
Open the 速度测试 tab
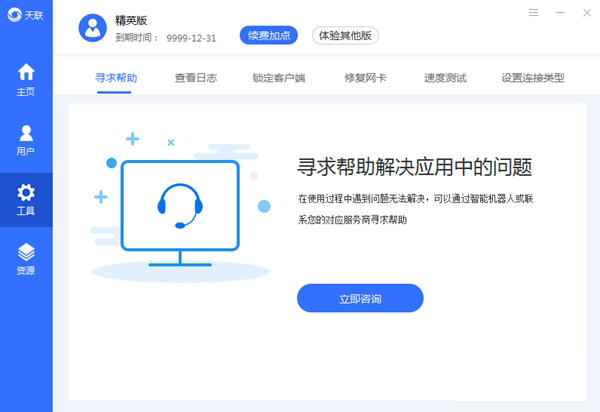pyautogui.click(x=445, y=77)
